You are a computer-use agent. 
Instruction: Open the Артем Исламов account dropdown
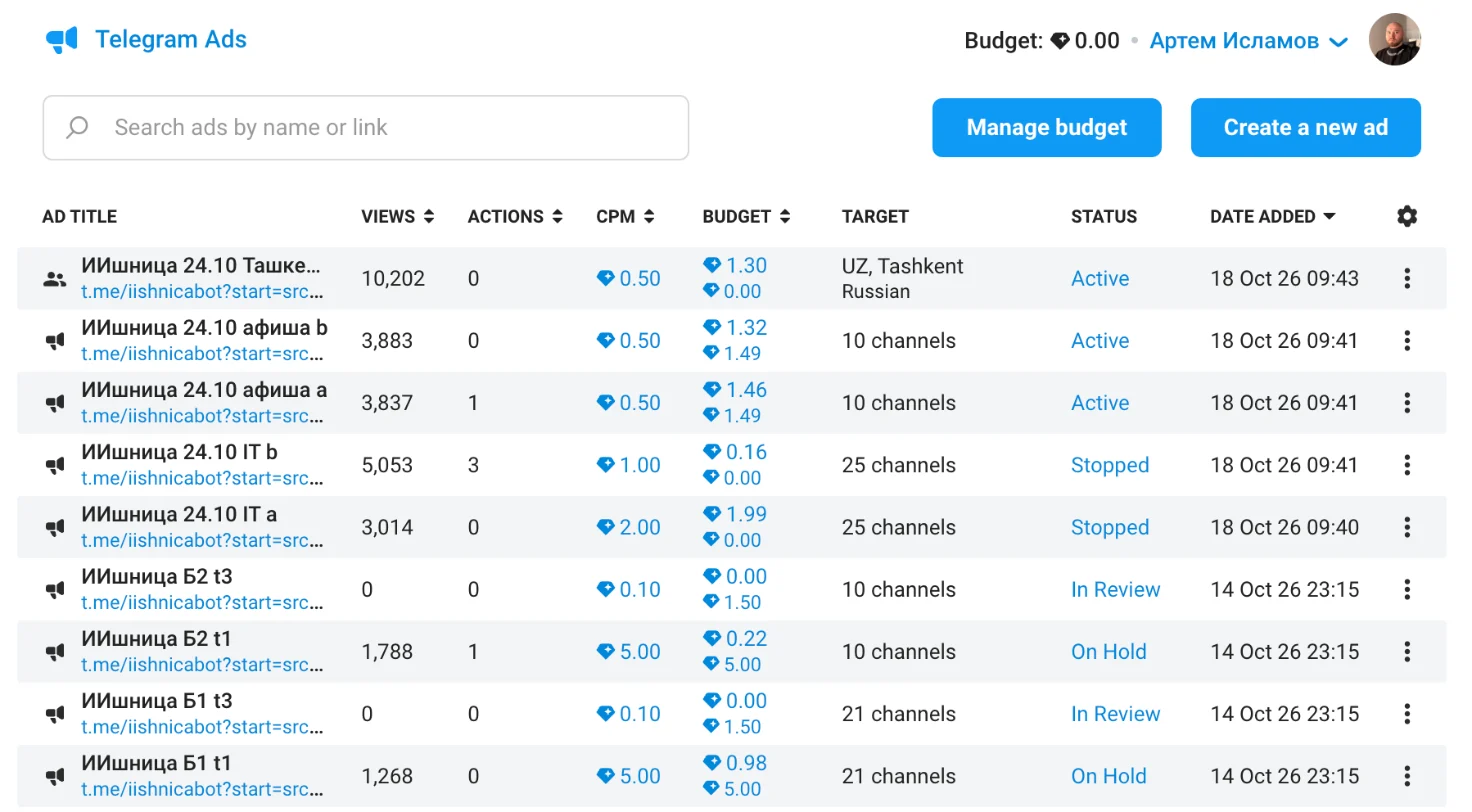click(1249, 41)
